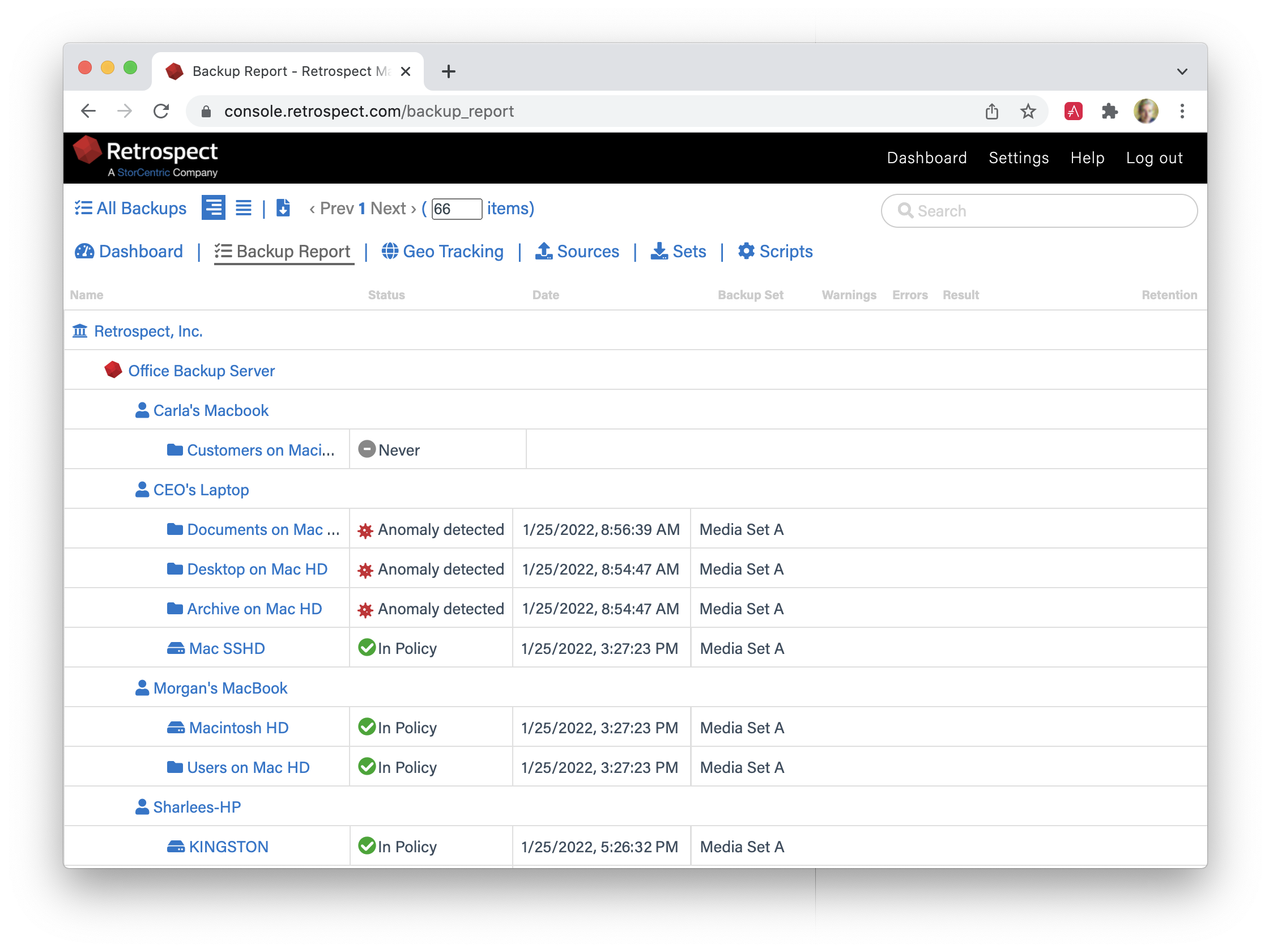Open the Scripts tab with the gear icon

[775, 252]
